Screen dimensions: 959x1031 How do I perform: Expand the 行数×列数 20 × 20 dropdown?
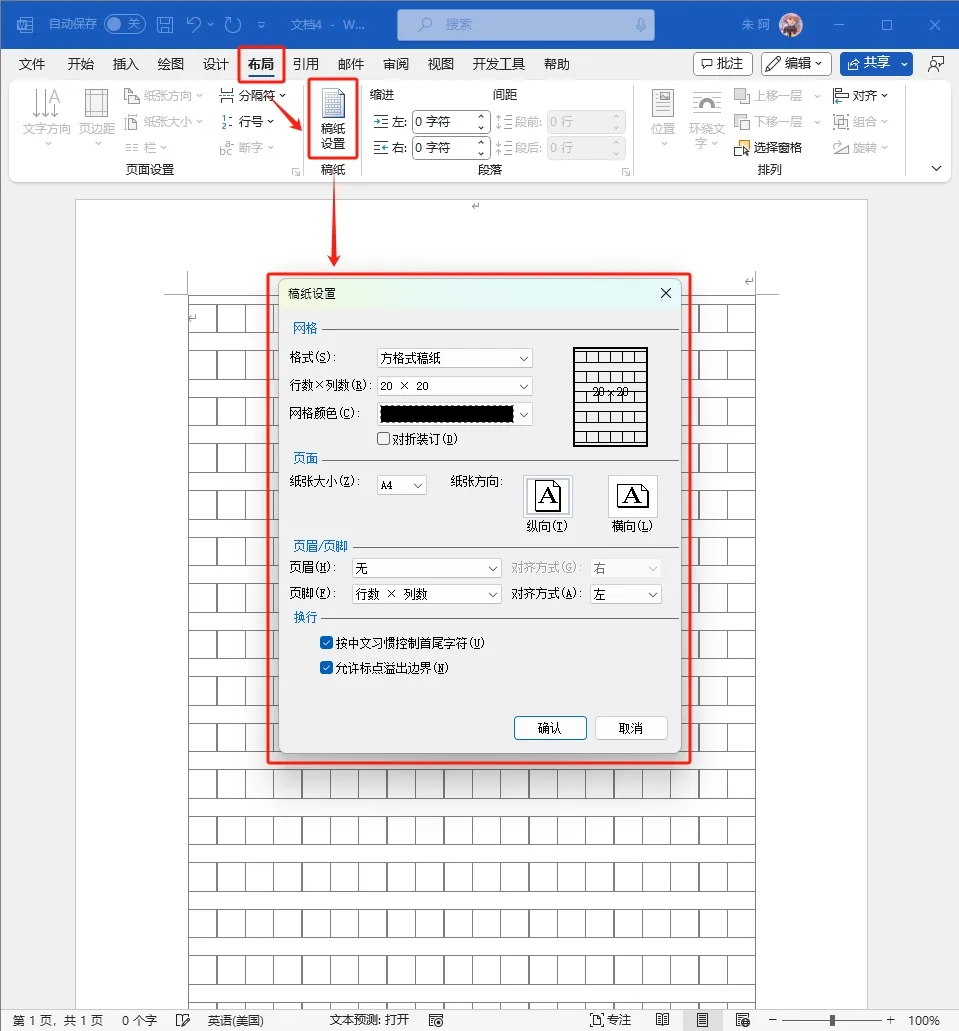point(454,386)
